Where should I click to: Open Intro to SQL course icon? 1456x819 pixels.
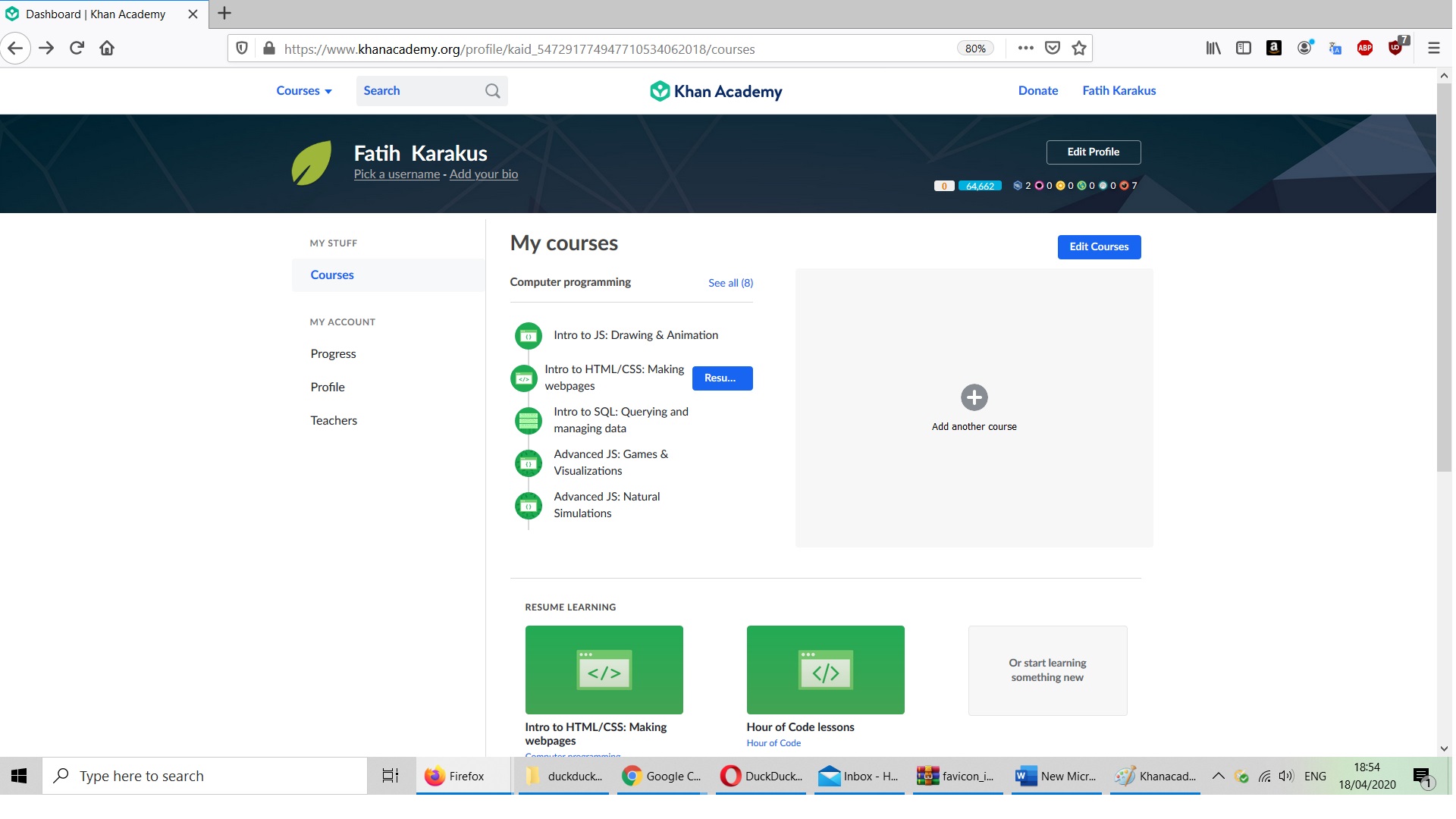point(529,420)
